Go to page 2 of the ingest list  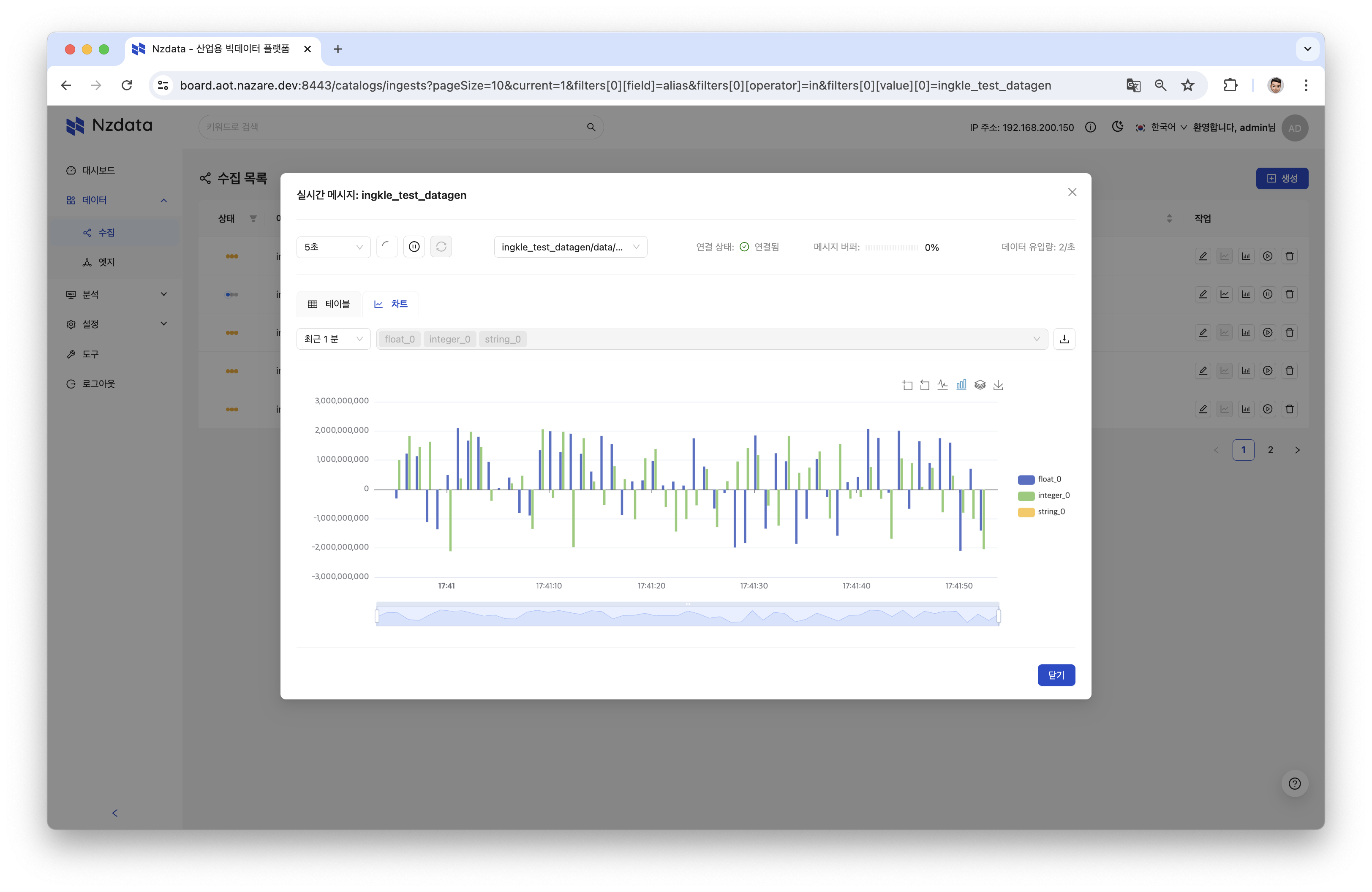click(1271, 450)
